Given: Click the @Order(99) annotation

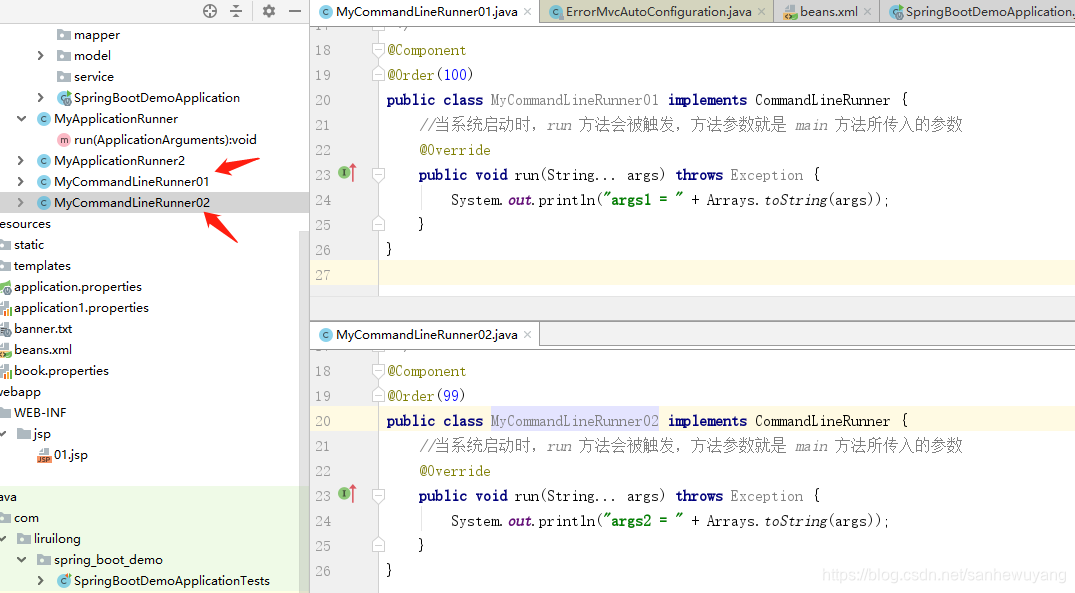Looking at the screenshot, I should pyautogui.click(x=426, y=396).
